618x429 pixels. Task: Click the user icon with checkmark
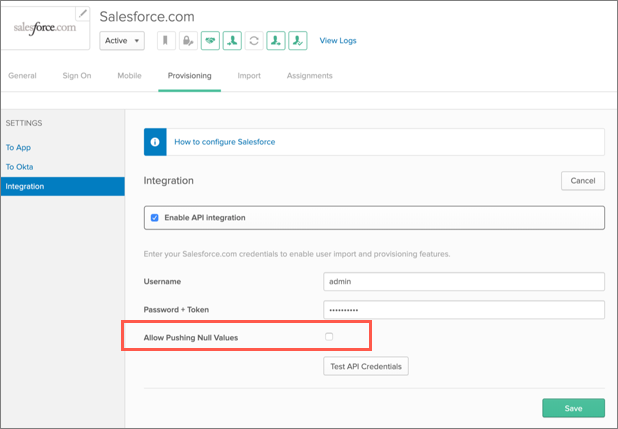click(298, 41)
